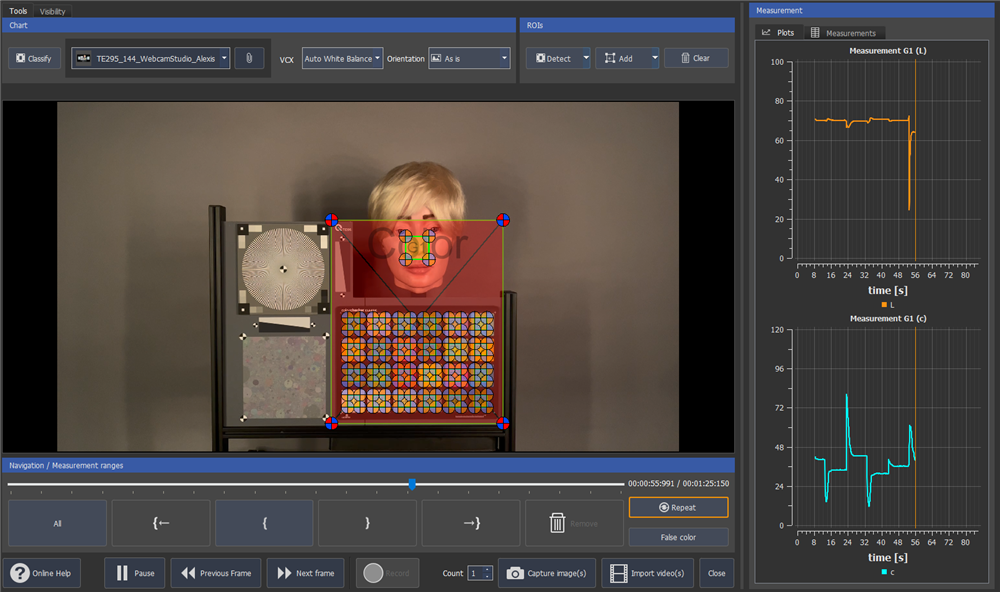
Task: Click the cyan c legend swatch
Action: (884, 572)
